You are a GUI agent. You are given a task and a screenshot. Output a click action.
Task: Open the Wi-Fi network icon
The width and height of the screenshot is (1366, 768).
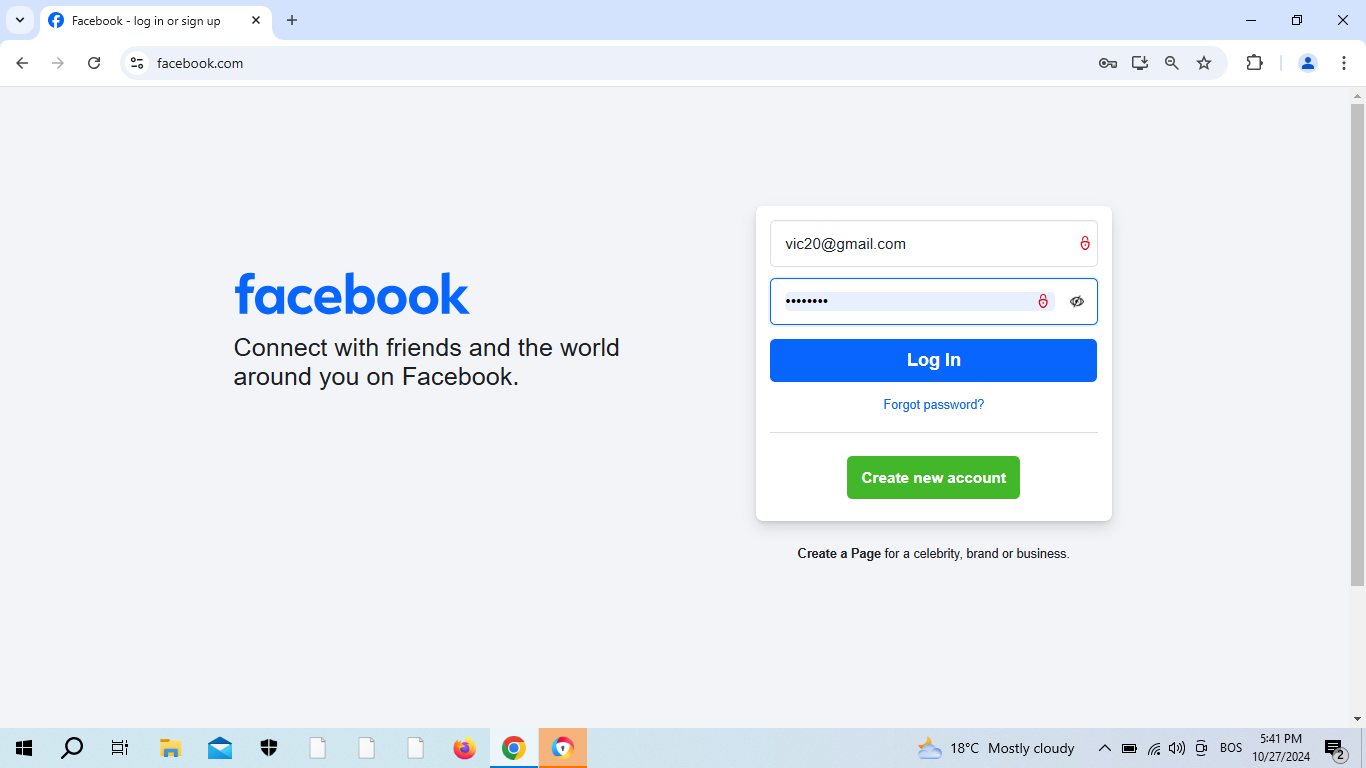tap(1154, 748)
